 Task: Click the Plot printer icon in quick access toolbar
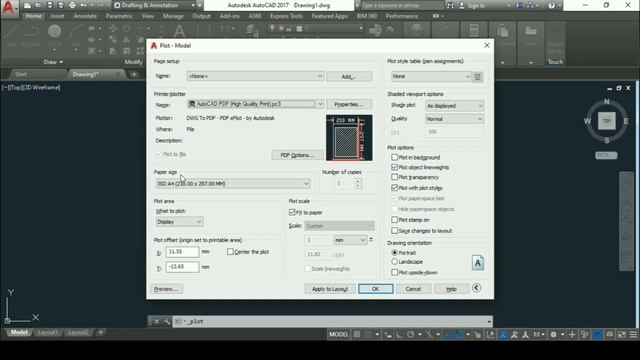tap(72, 5)
